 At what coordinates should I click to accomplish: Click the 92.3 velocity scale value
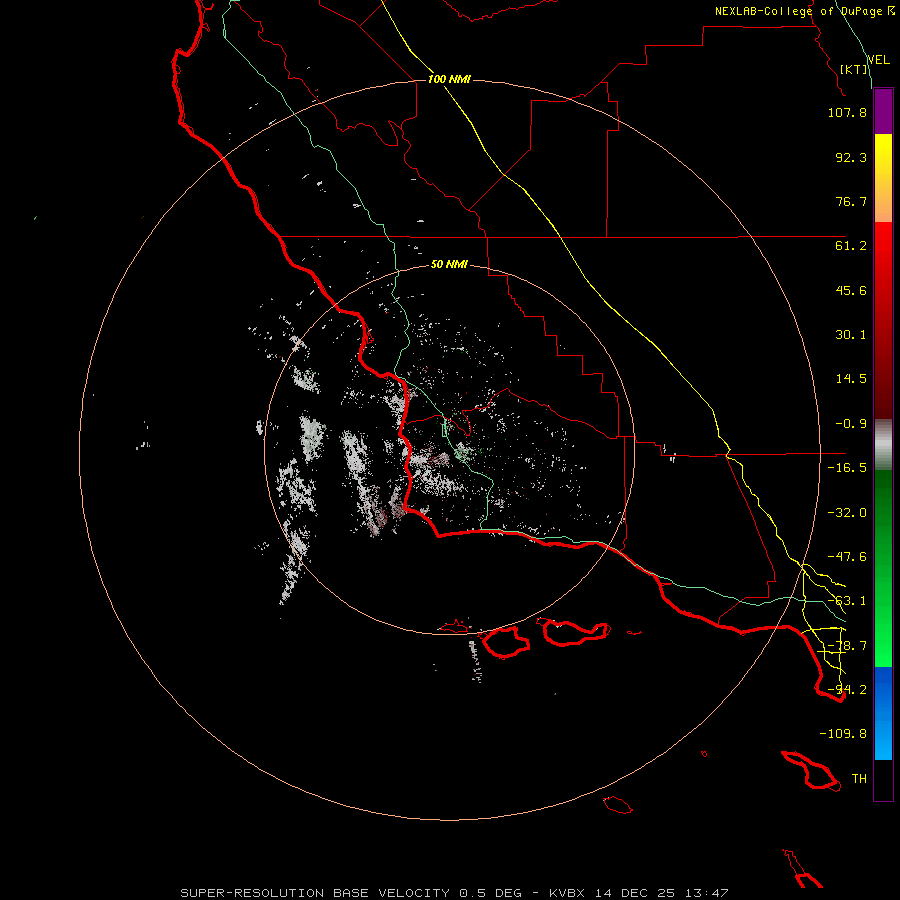851,157
